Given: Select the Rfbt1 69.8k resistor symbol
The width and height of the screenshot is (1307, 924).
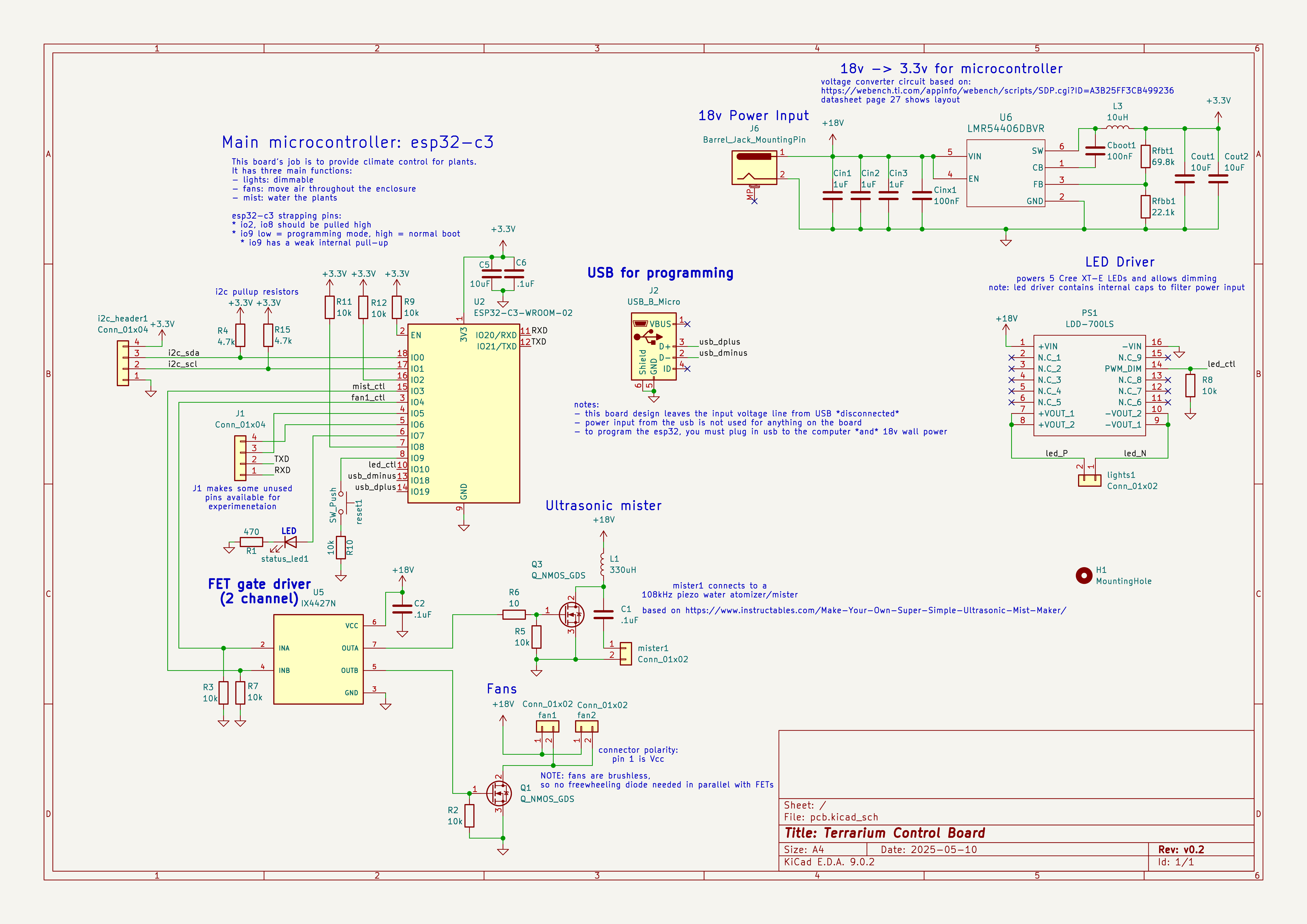Looking at the screenshot, I should coord(1145,157).
